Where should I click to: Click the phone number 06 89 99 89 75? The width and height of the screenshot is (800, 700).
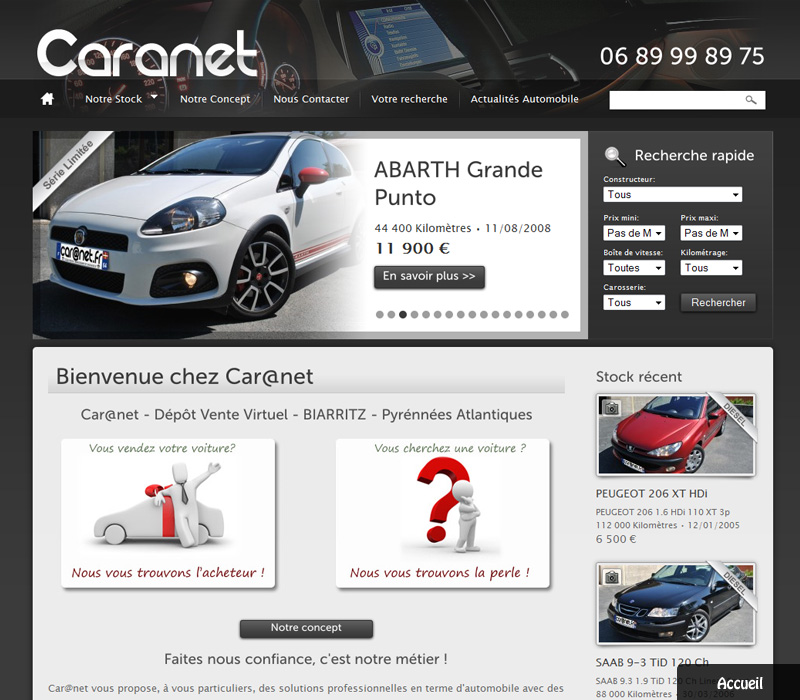[682, 56]
